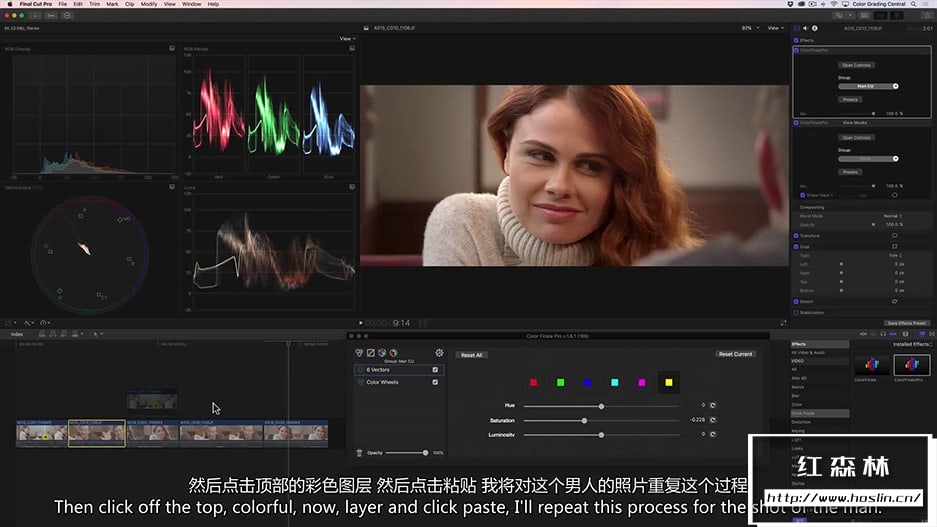
Task: Toggle the second ColorFinalePro effect checkbox
Action: (796, 123)
